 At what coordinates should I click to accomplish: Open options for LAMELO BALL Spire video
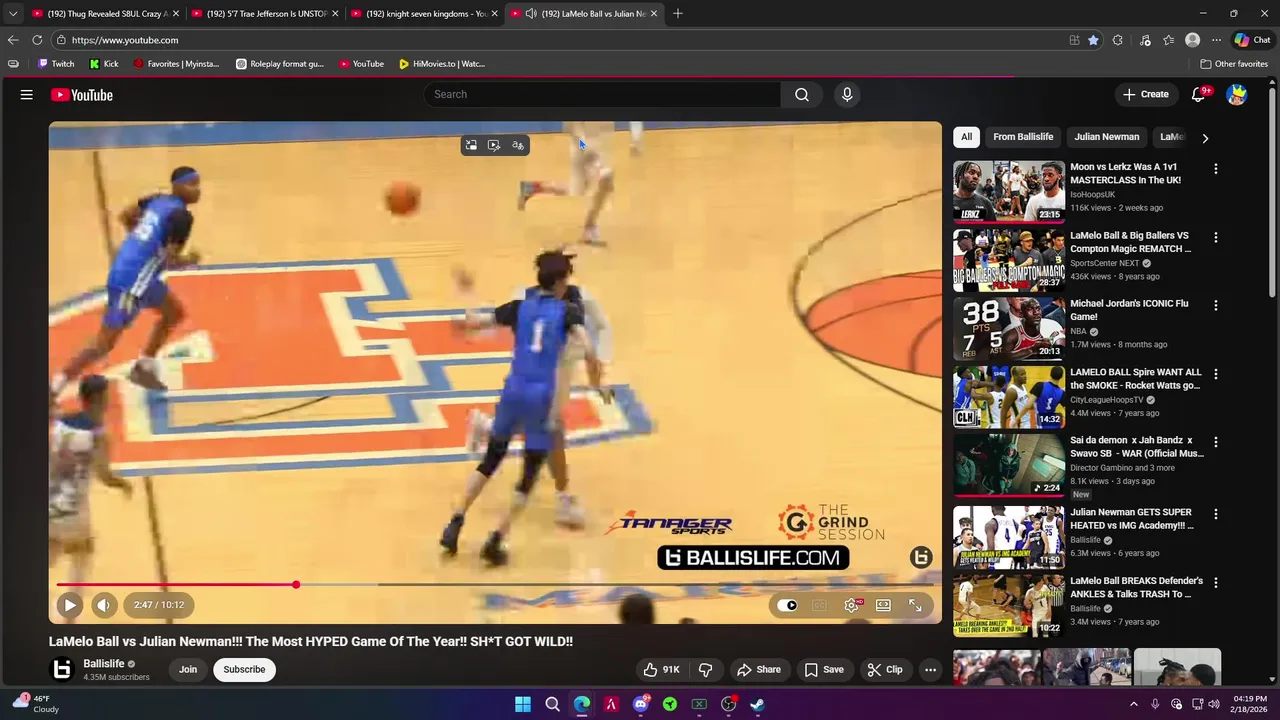click(x=1216, y=374)
